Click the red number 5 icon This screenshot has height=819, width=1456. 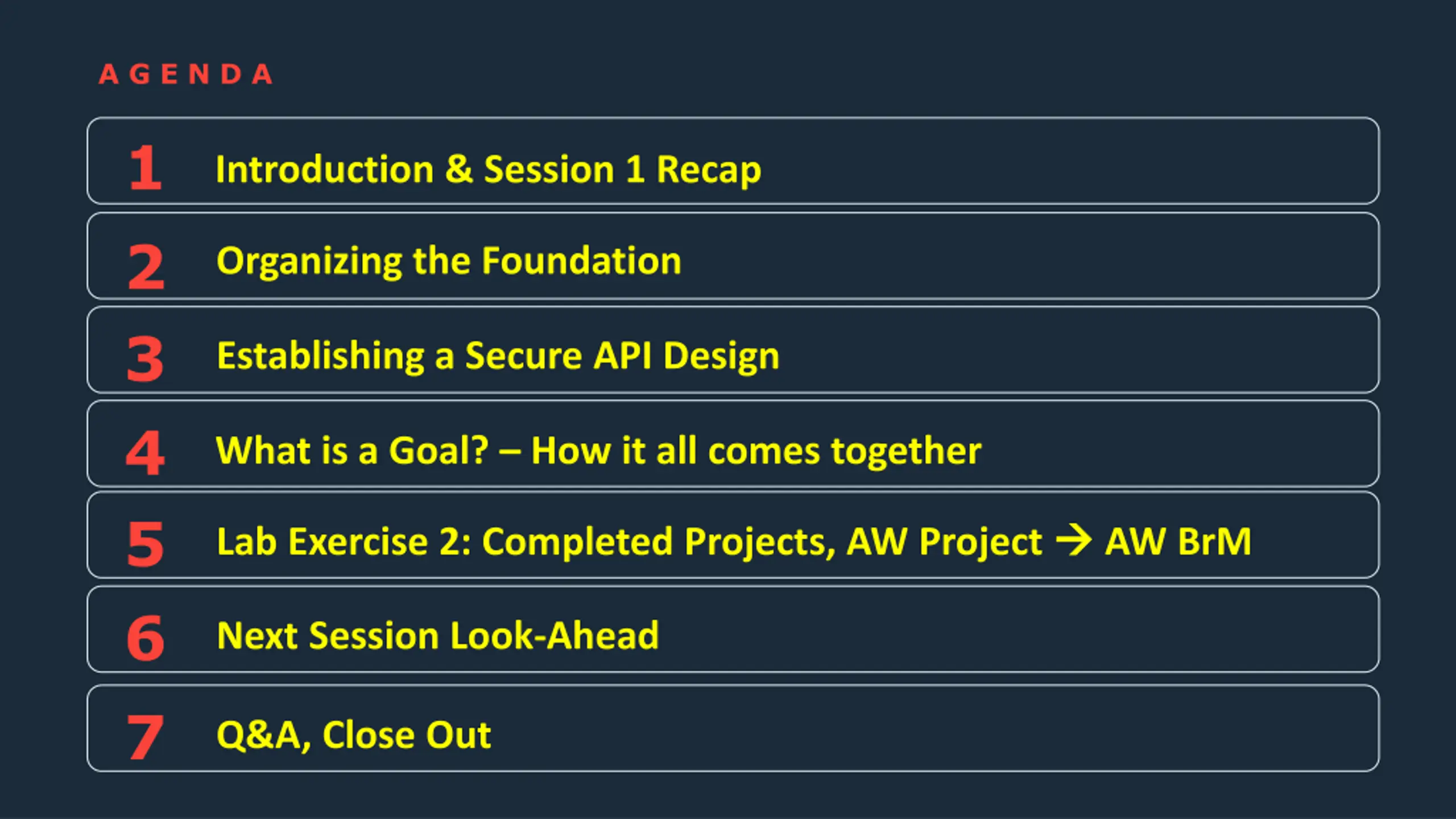145,544
